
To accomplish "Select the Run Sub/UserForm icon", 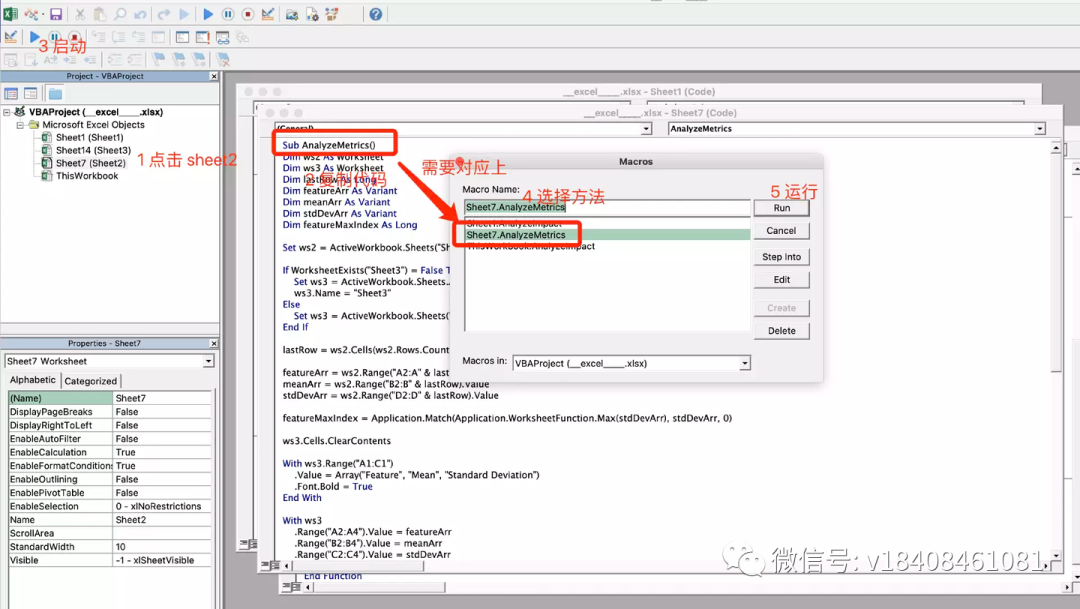I will (x=208, y=13).
